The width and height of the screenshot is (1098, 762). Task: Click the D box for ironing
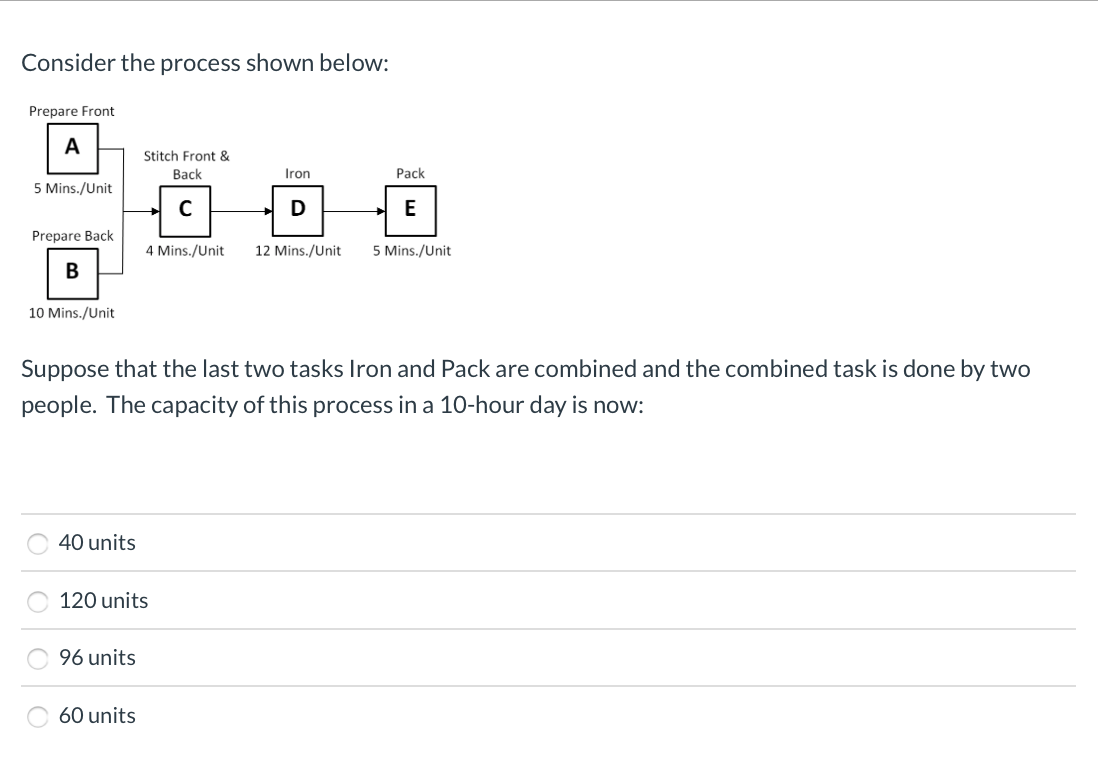click(297, 209)
